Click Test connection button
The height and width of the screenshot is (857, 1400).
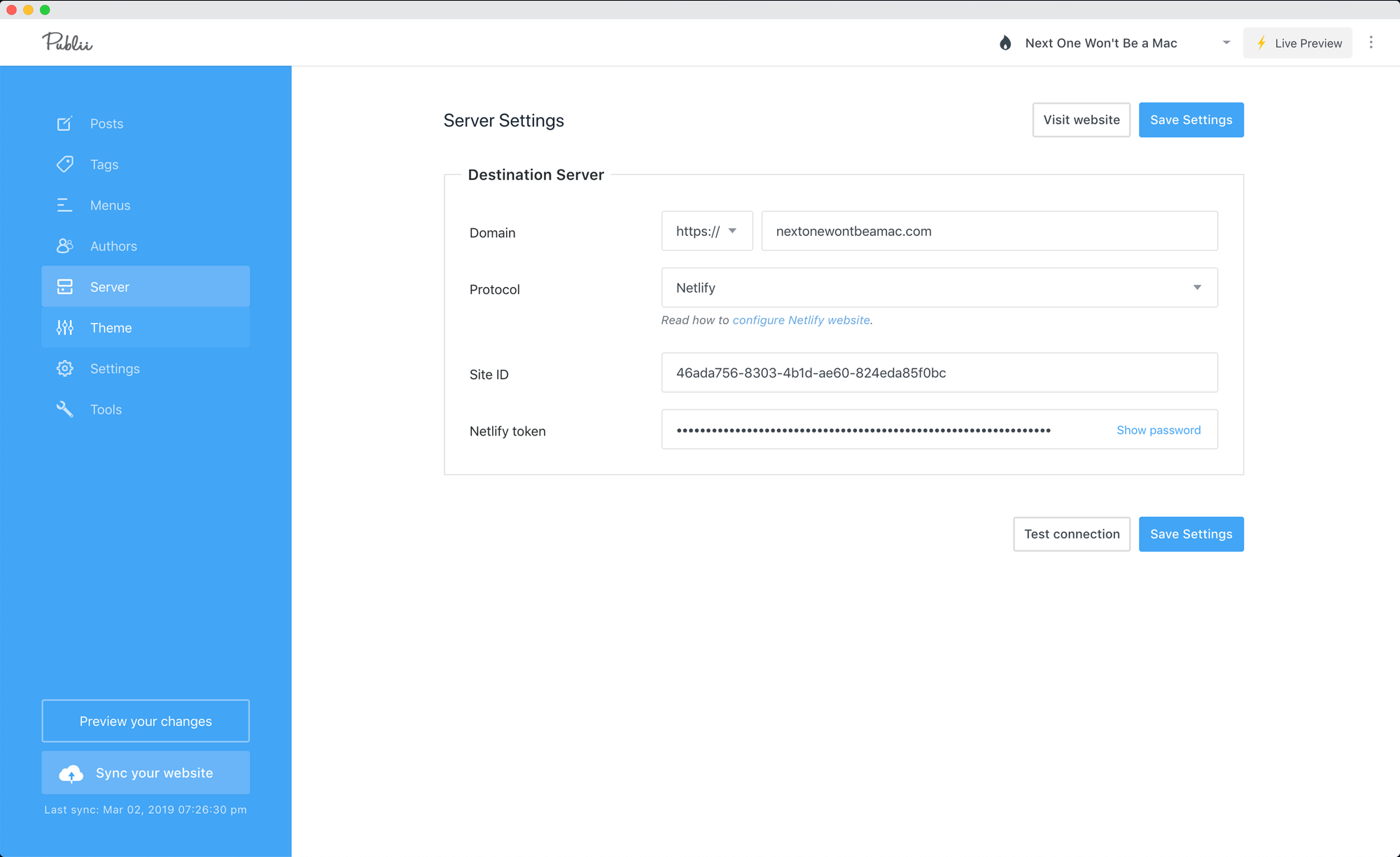tap(1072, 534)
